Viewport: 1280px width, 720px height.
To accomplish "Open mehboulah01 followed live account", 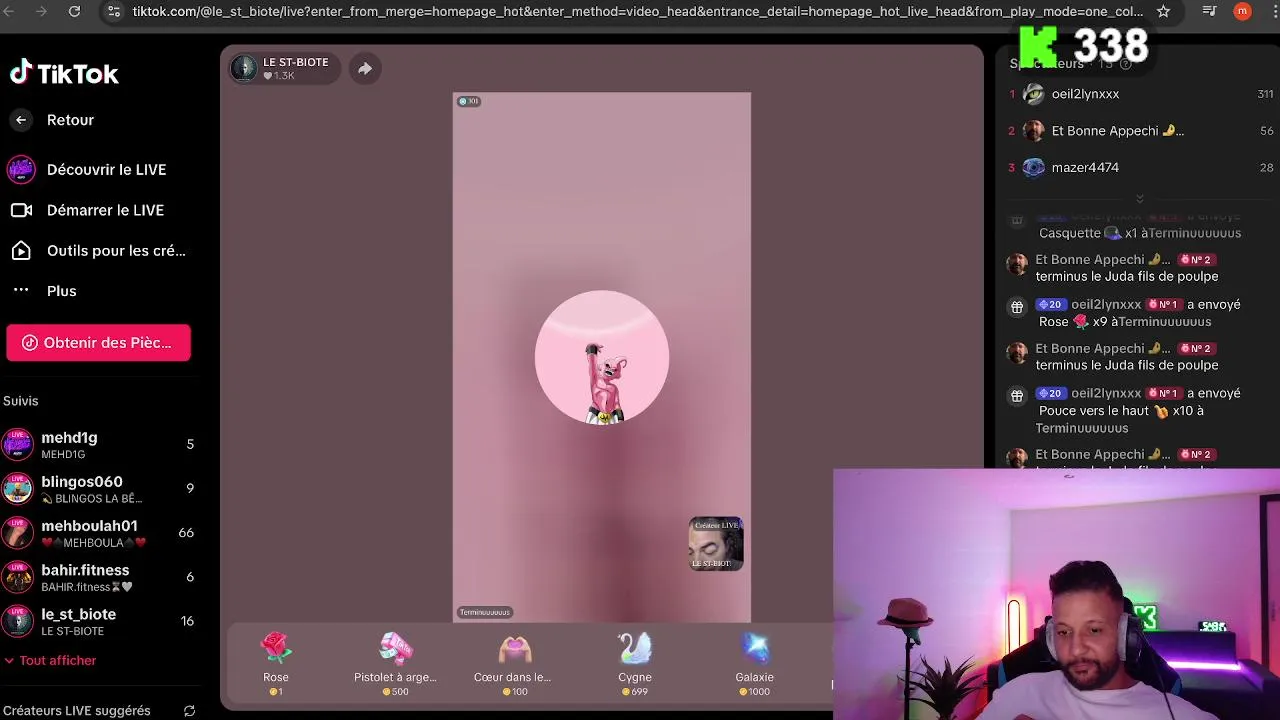I will (x=100, y=533).
